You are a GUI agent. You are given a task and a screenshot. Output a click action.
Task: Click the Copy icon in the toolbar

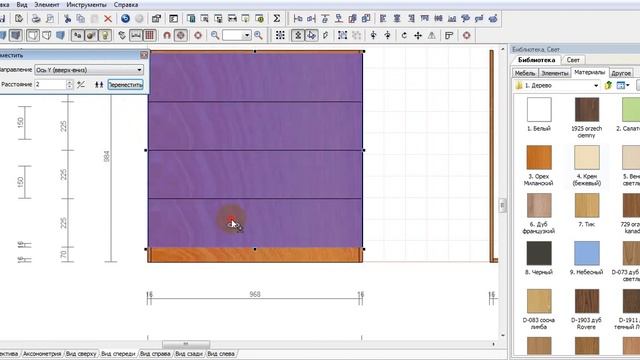(x=80, y=19)
